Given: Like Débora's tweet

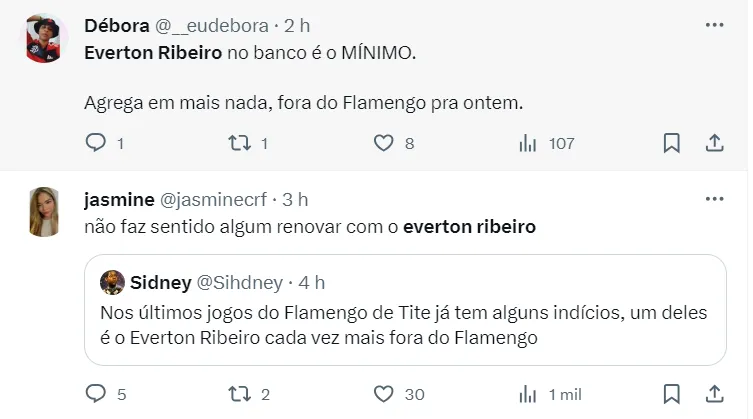Looking at the screenshot, I should 382,143.
